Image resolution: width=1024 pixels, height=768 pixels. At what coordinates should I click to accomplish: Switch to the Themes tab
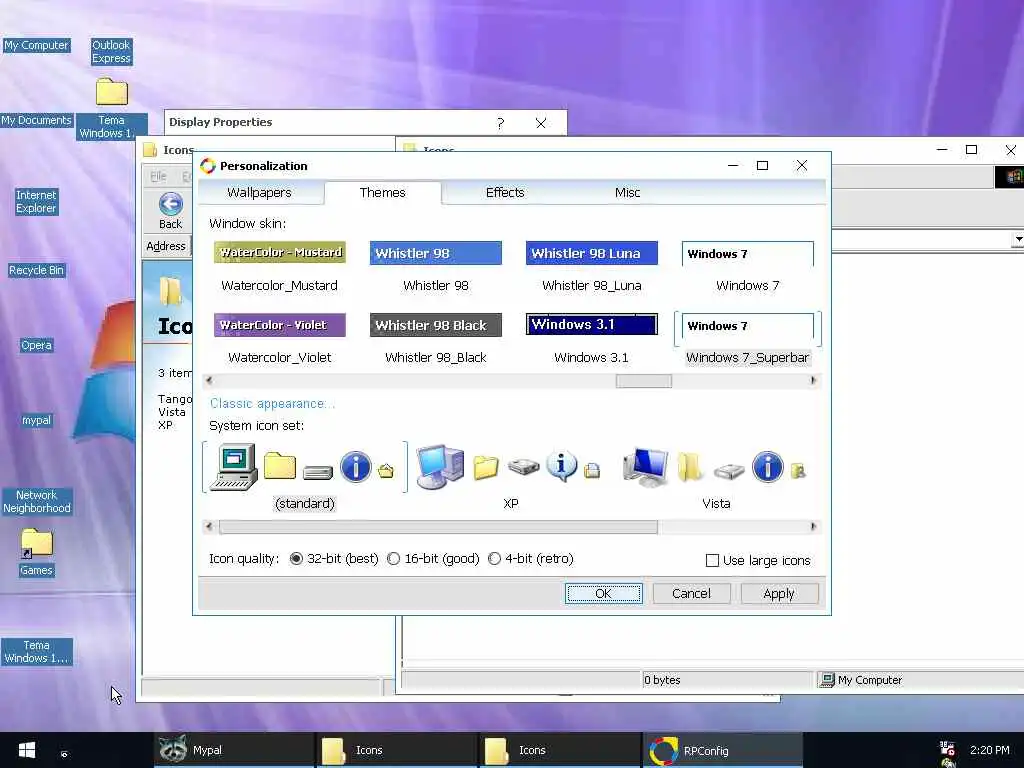[383, 193]
